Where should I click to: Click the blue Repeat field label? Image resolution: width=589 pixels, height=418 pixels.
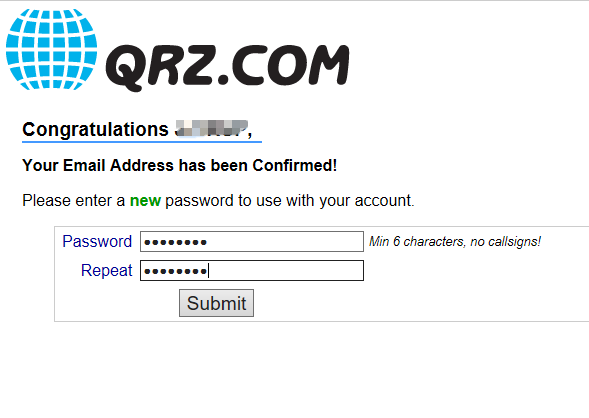[107, 270]
